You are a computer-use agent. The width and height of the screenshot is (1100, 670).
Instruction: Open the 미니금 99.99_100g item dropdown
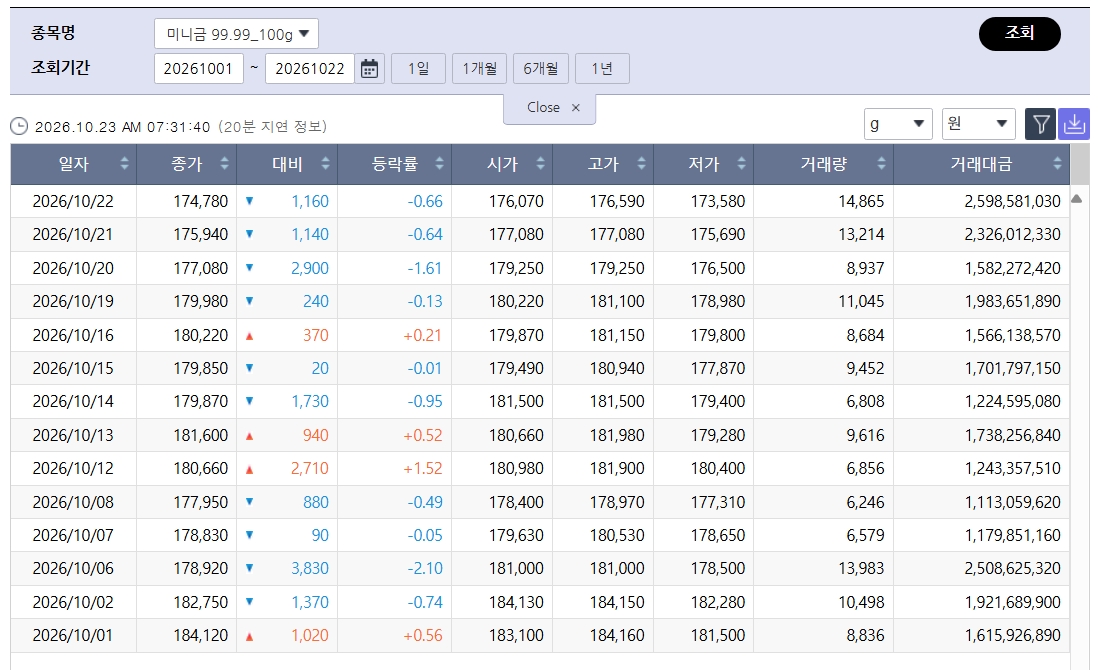click(x=236, y=34)
